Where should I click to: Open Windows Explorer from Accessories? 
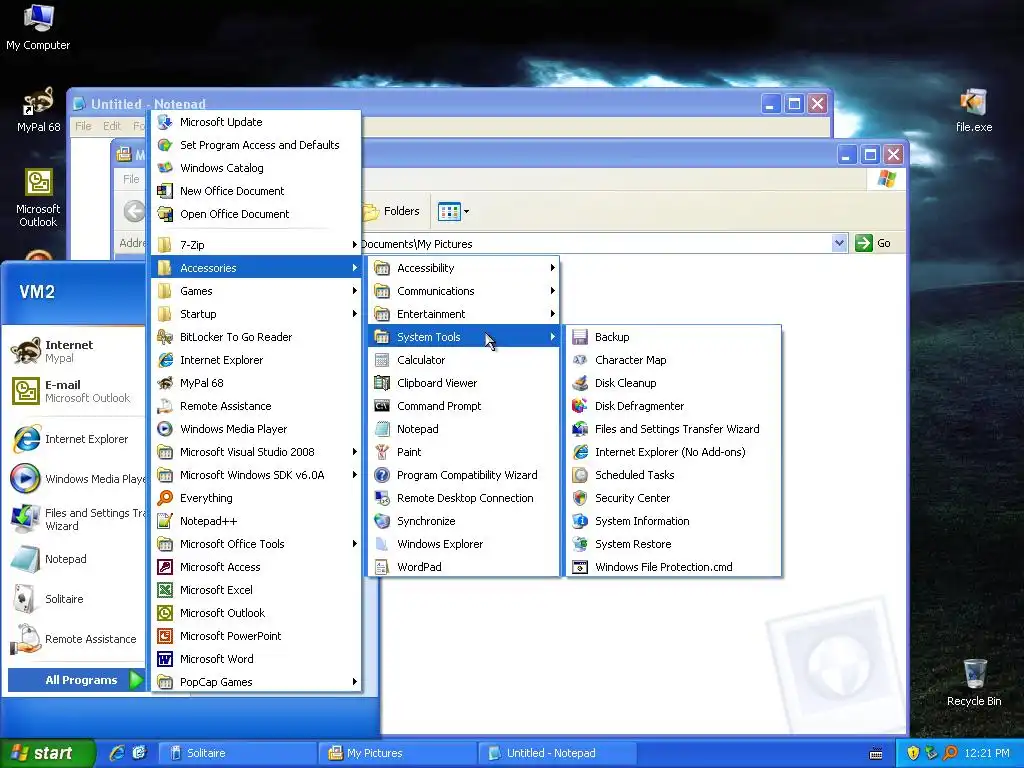pos(464,544)
